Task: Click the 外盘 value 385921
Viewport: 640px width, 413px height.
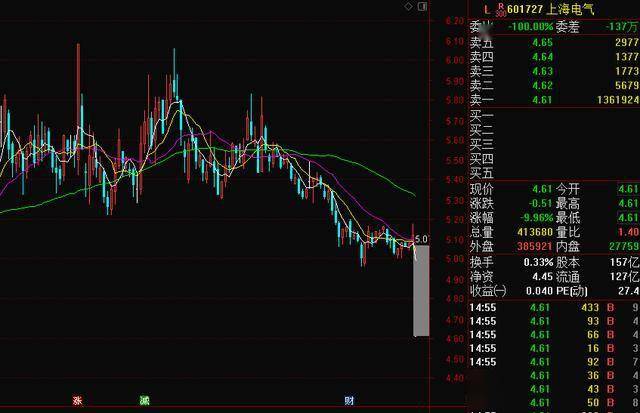Action: tap(535, 246)
